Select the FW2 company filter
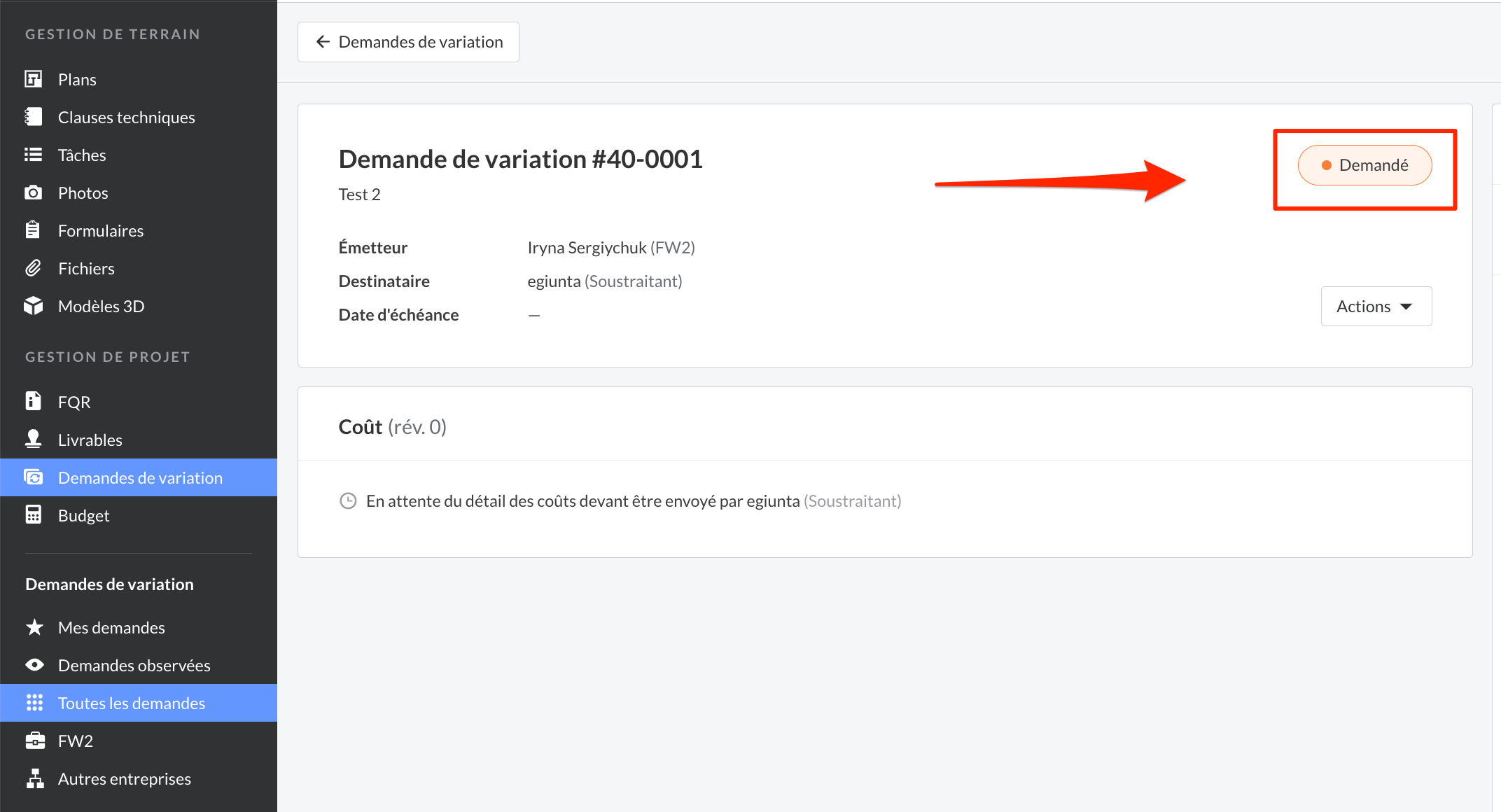1501x812 pixels. 76,741
